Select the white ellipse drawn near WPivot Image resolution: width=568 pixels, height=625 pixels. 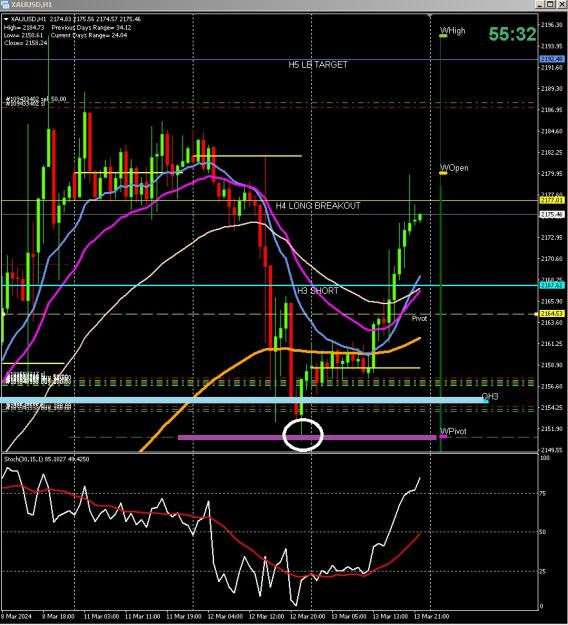point(303,435)
